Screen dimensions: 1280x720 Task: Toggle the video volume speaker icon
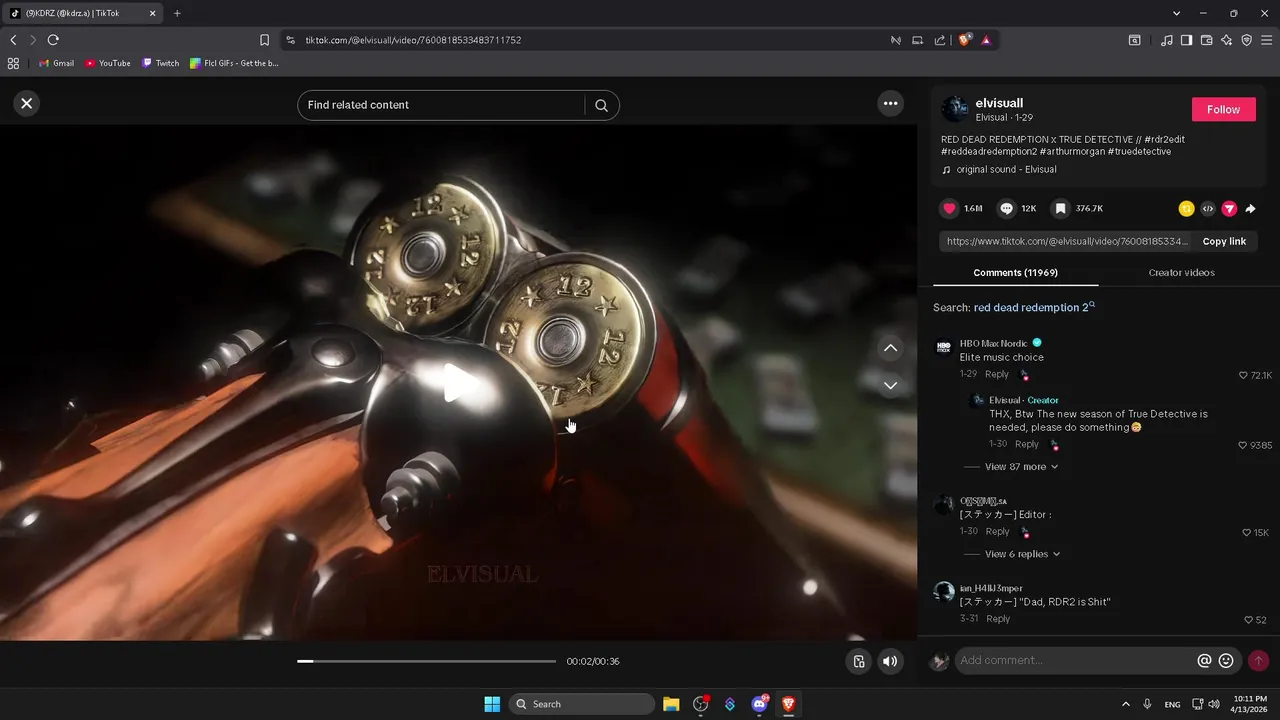coord(890,661)
